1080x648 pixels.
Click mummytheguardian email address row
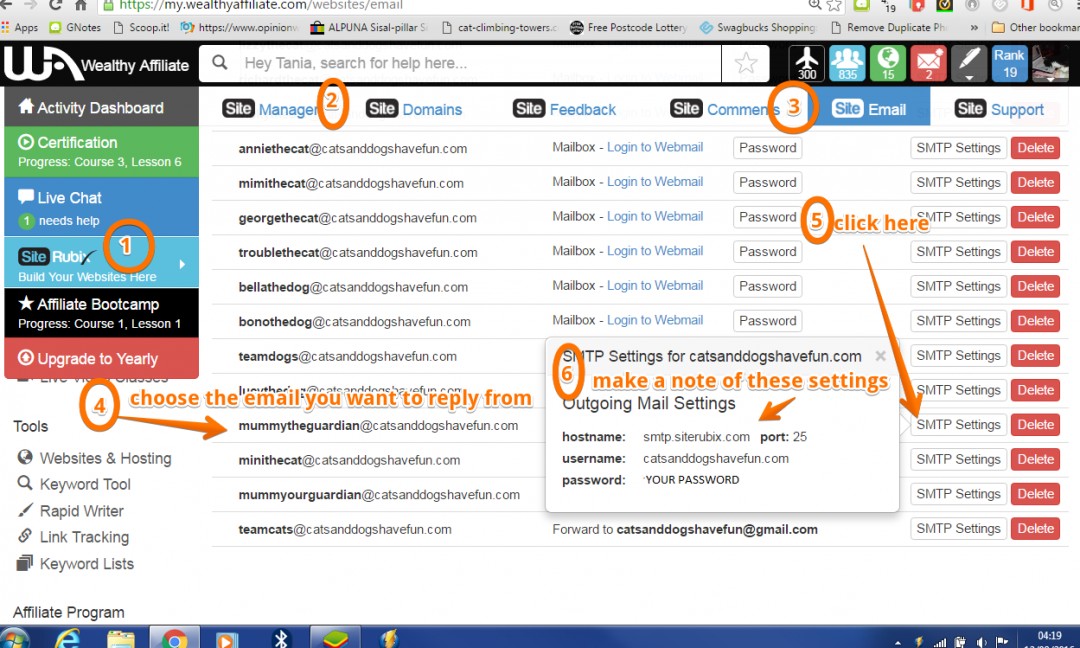tap(378, 426)
